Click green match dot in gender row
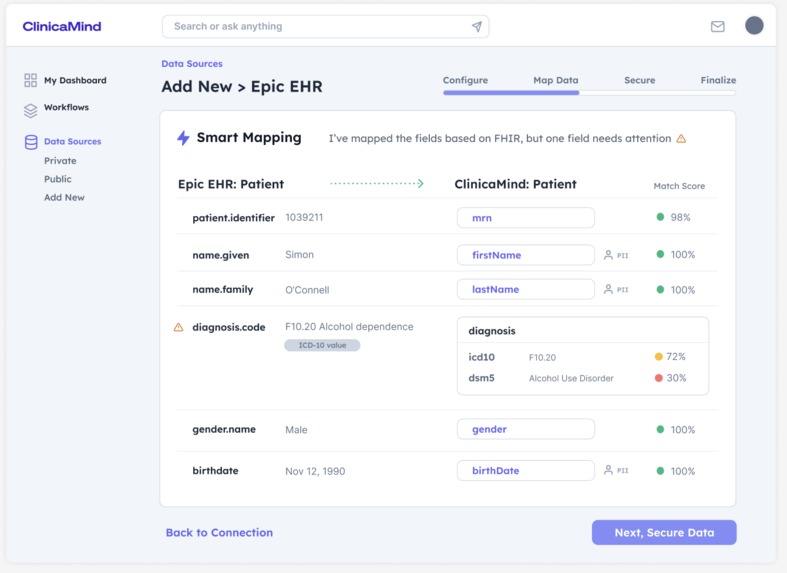787x573 pixels. (661, 429)
